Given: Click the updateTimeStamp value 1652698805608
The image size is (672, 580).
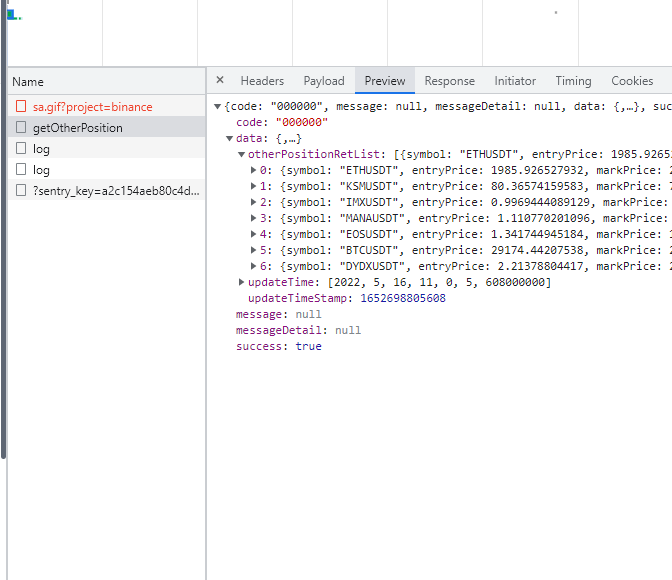Looking at the screenshot, I should [403, 298].
